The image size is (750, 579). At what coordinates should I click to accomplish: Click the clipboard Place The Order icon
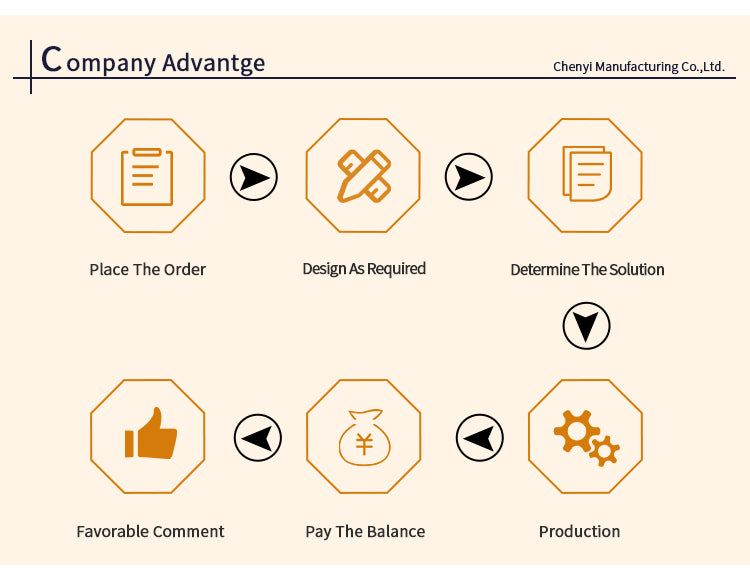(147, 176)
